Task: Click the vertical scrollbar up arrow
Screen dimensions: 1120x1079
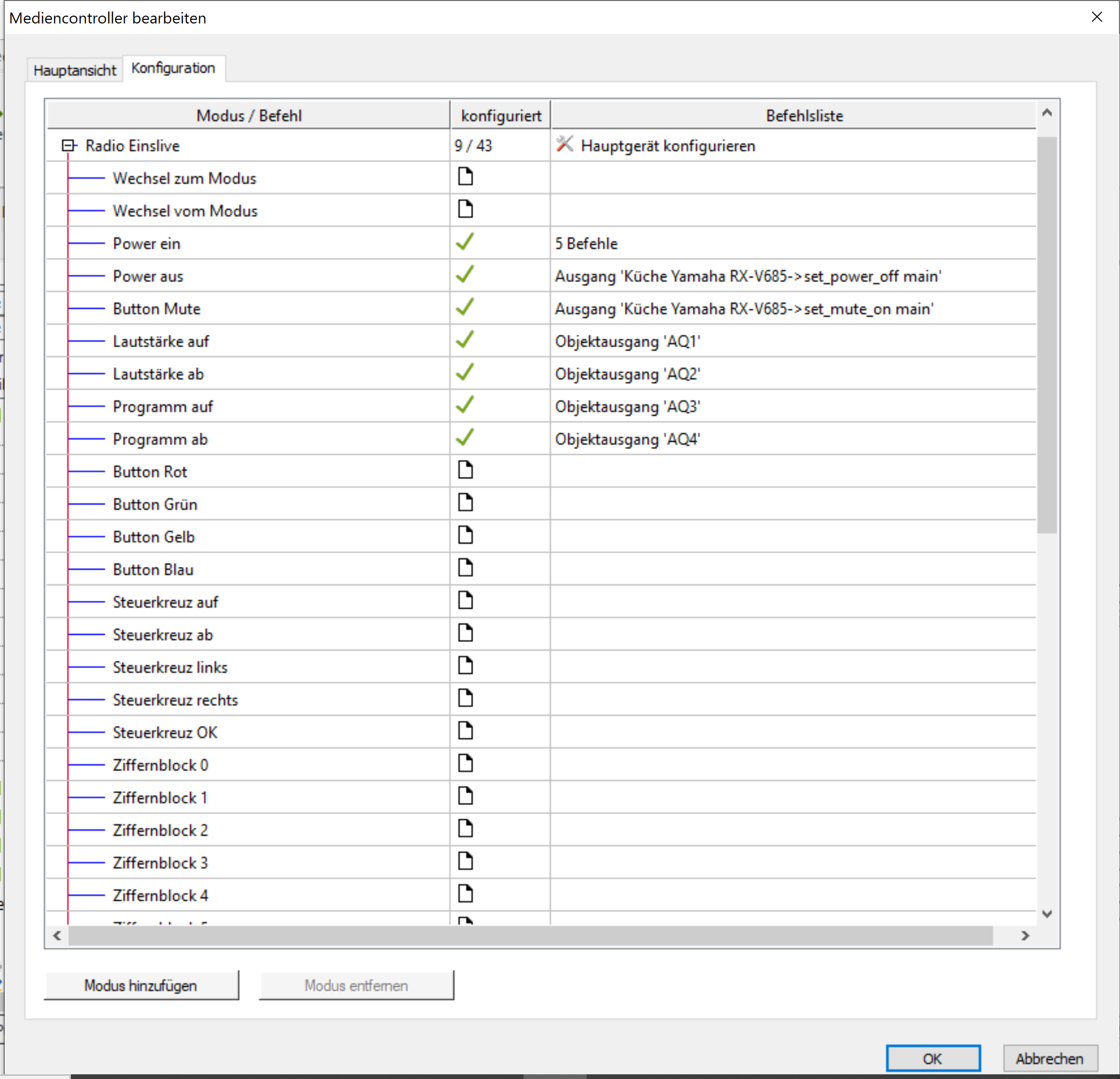Action: (1047, 113)
